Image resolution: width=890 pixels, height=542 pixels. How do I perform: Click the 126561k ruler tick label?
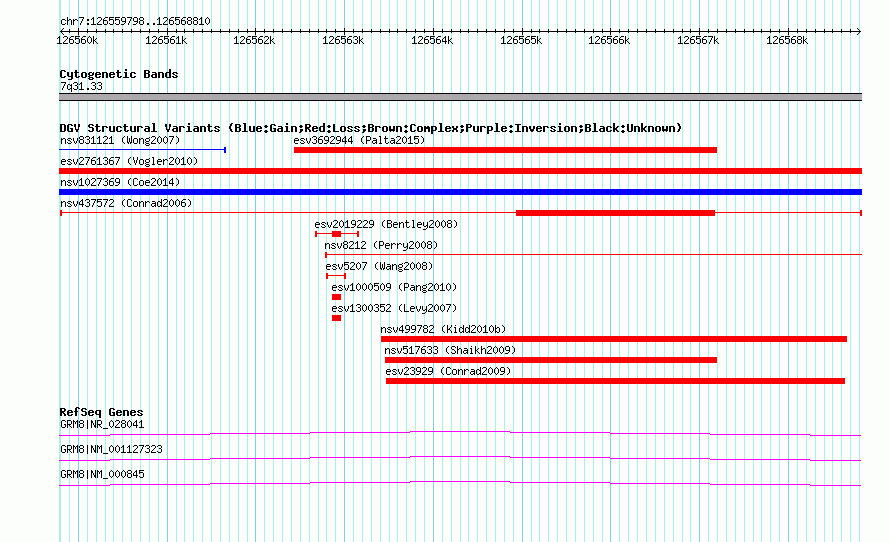point(166,40)
